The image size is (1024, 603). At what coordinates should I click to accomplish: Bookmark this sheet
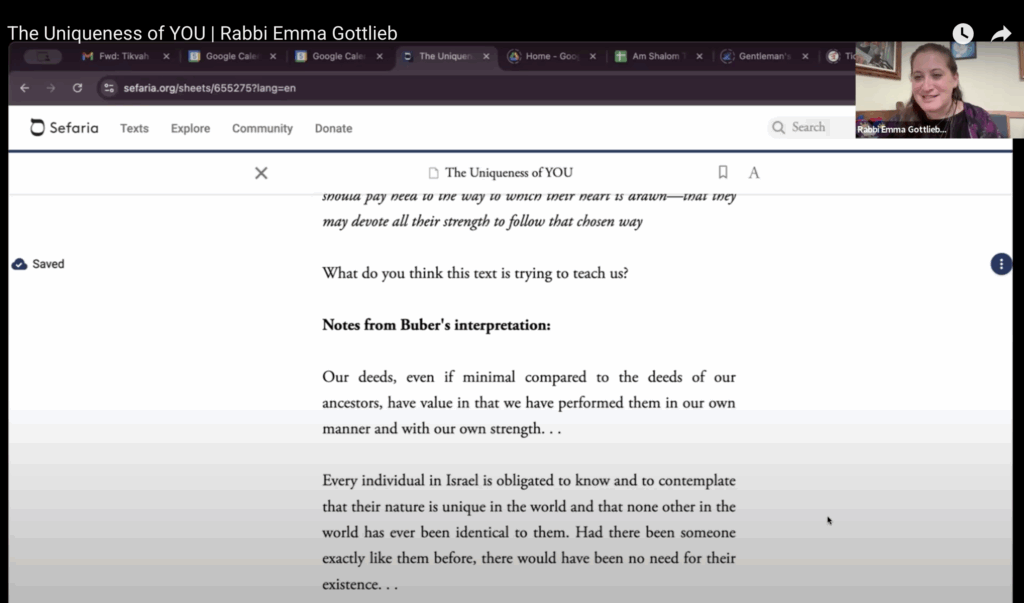(x=723, y=172)
